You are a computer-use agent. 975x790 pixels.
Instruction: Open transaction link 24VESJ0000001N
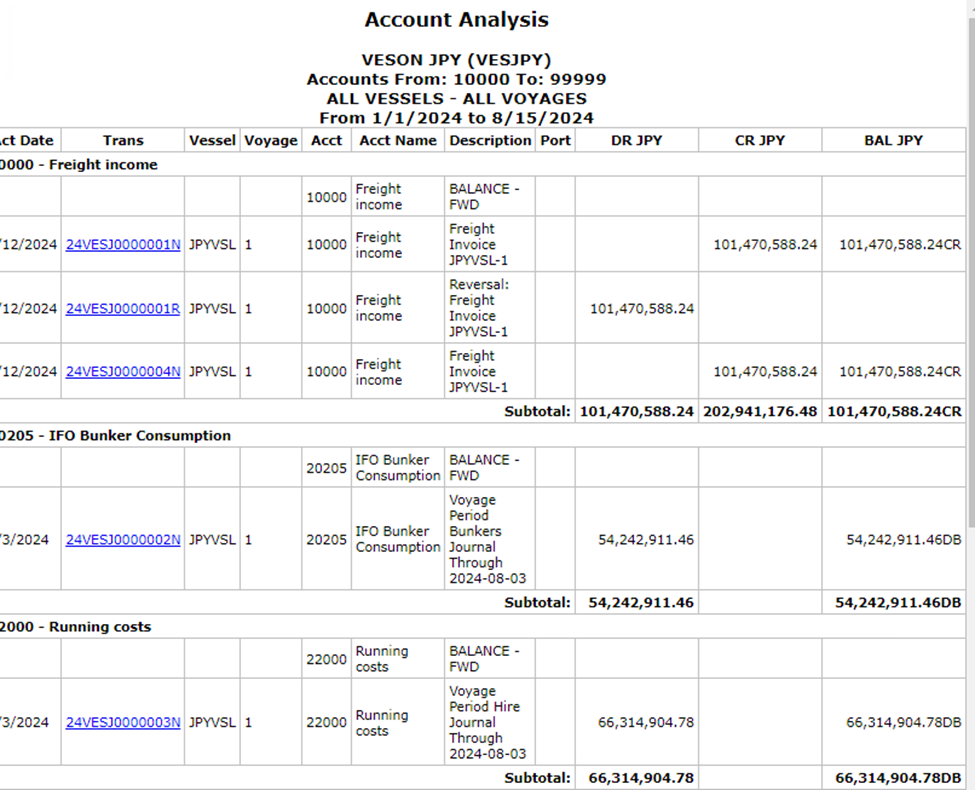coord(123,244)
